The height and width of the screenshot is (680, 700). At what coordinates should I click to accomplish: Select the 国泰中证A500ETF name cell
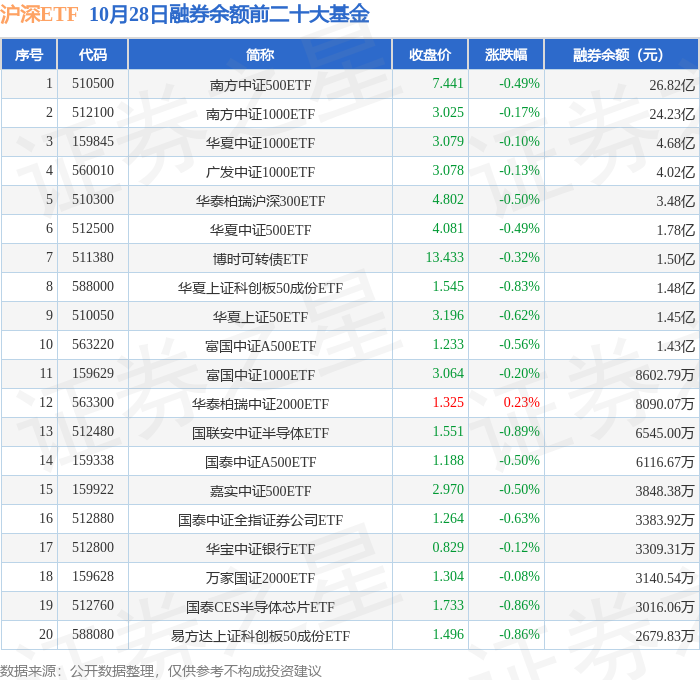click(x=260, y=462)
